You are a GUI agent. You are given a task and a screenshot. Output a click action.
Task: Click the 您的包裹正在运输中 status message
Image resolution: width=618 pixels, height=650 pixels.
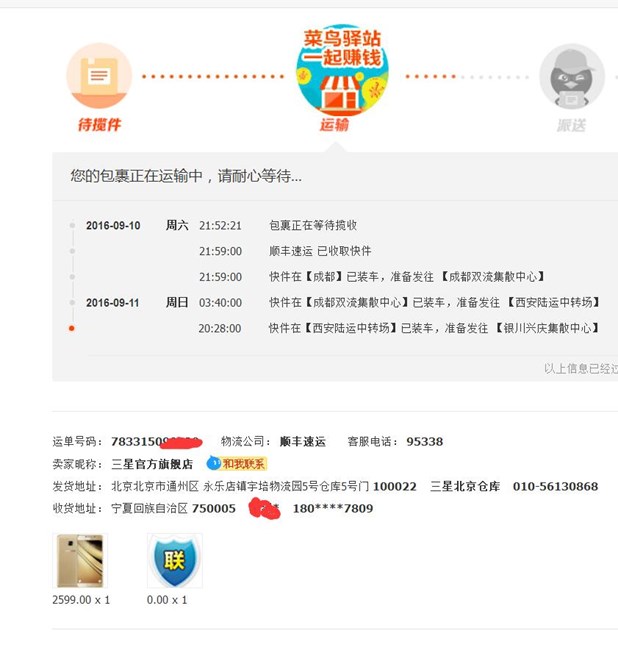(186, 176)
